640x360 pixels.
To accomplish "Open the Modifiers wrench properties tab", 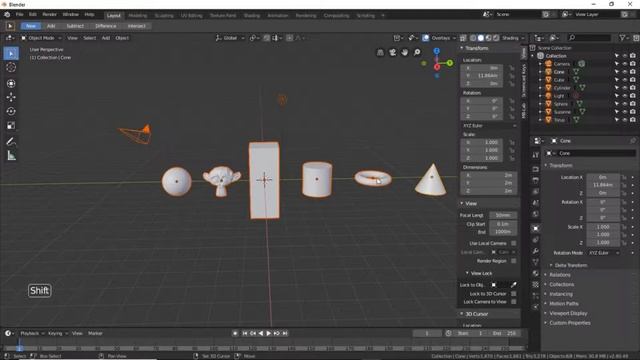I will [536, 251].
